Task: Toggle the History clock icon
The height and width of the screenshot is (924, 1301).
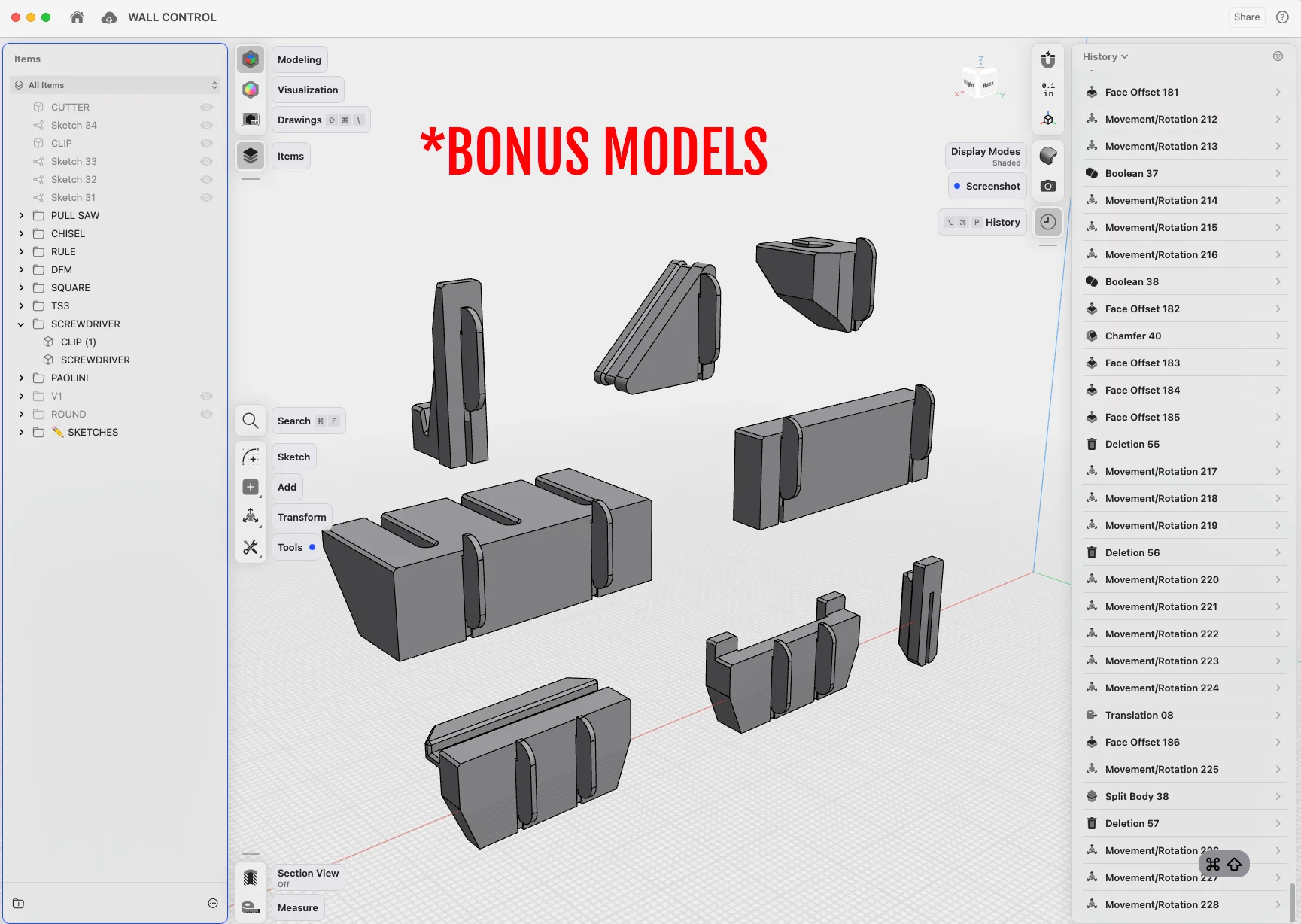Action: 1048,222
